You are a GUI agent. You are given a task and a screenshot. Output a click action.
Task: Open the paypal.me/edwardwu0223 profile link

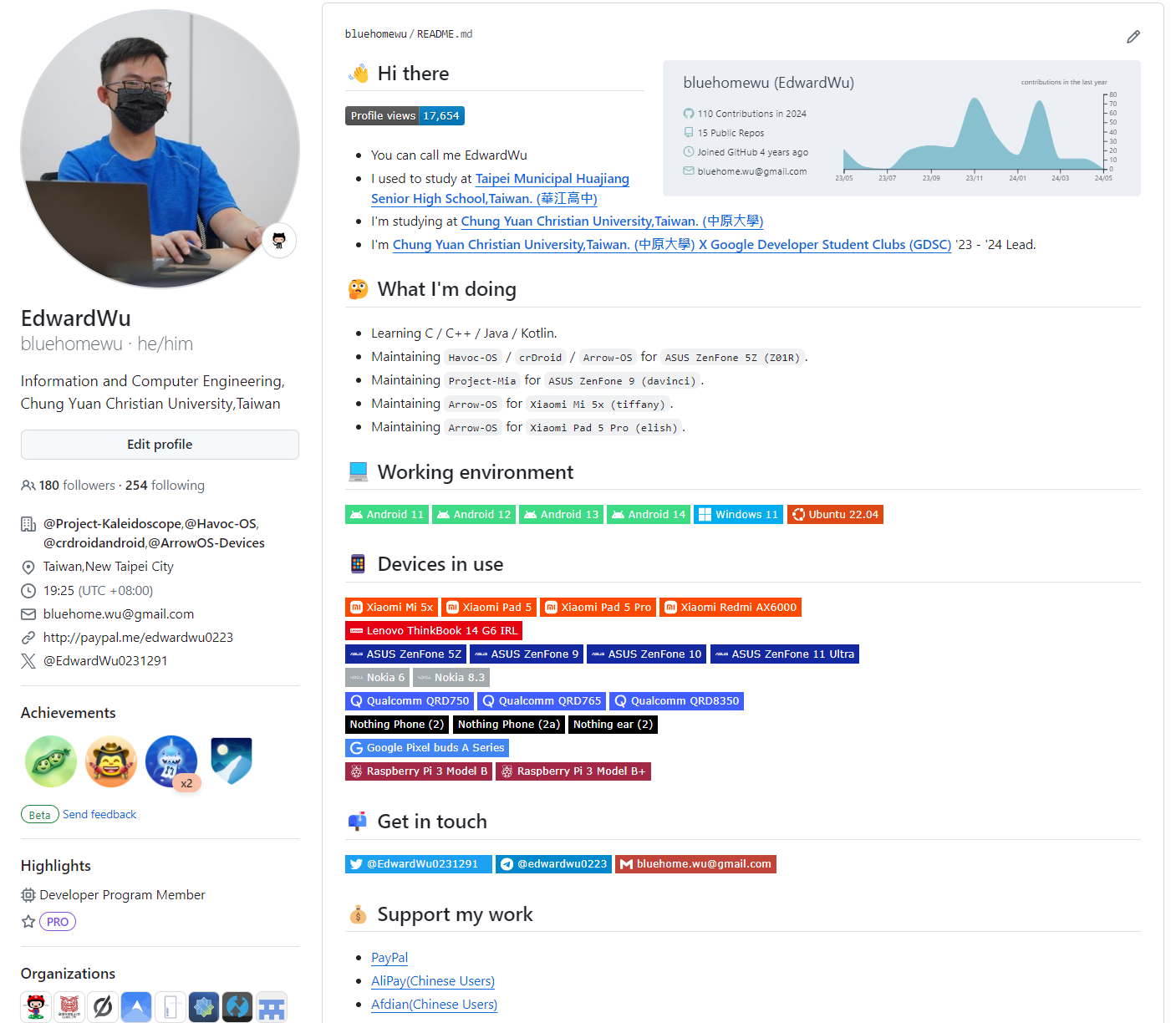[x=138, y=638]
